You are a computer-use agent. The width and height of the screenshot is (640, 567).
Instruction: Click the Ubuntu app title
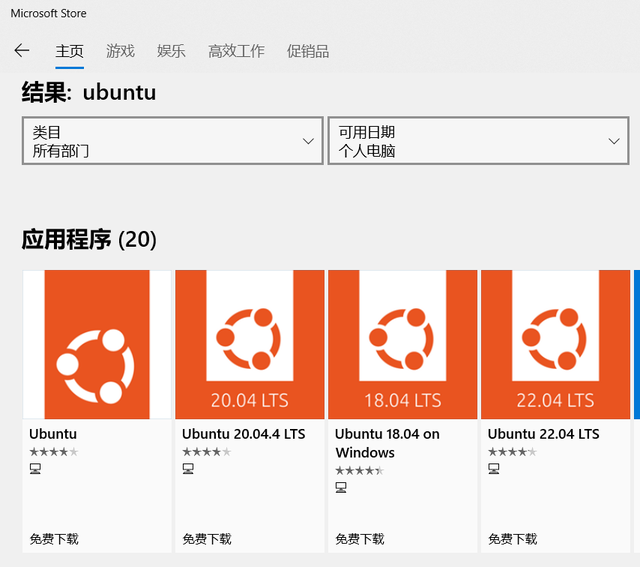pos(53,434)
